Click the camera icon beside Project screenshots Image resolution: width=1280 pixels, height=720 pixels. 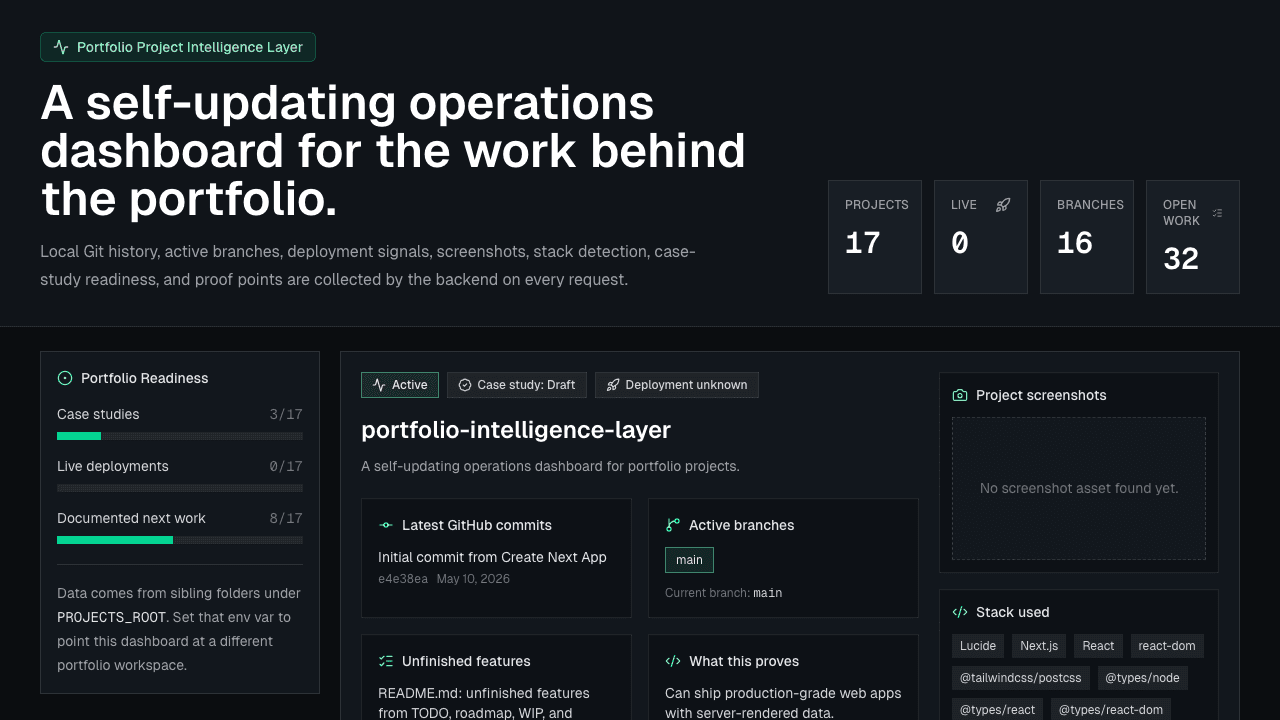960,395
